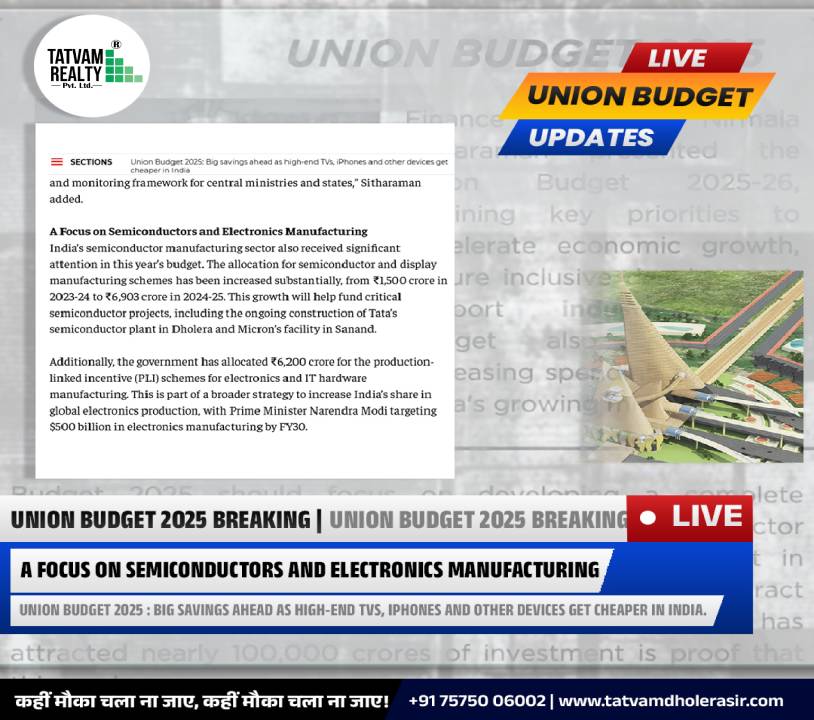Select the yellow UNION BUDGET banner
The image size is (814, 720).
pyautogui.click(x=639, y=96)
